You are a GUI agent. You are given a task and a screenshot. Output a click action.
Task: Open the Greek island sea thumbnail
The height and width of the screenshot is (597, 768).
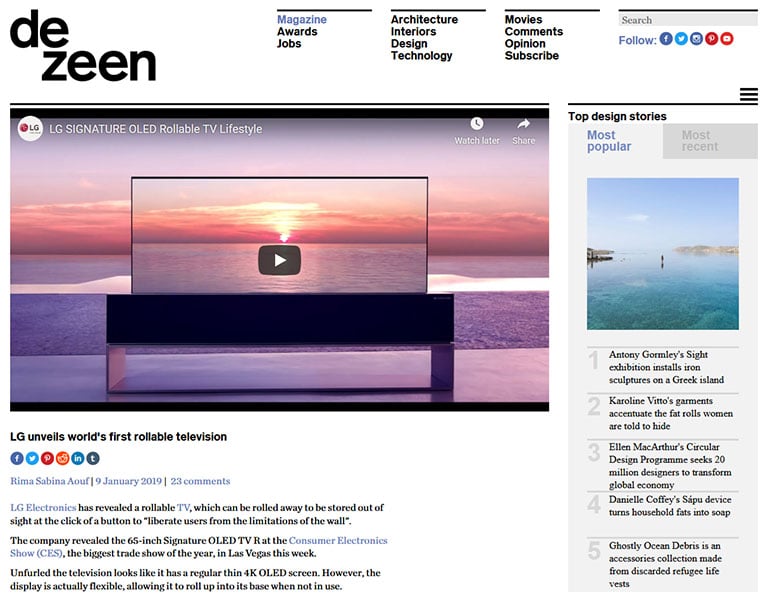click(663, 254)
